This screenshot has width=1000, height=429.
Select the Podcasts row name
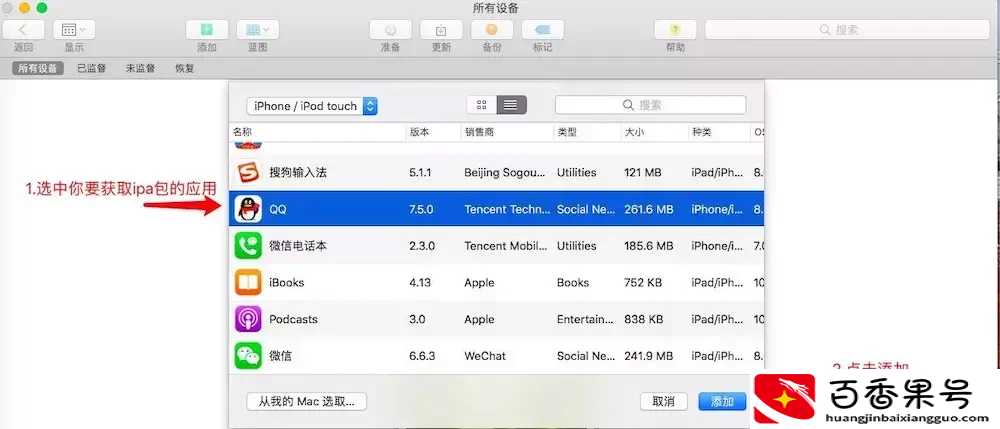293,319
